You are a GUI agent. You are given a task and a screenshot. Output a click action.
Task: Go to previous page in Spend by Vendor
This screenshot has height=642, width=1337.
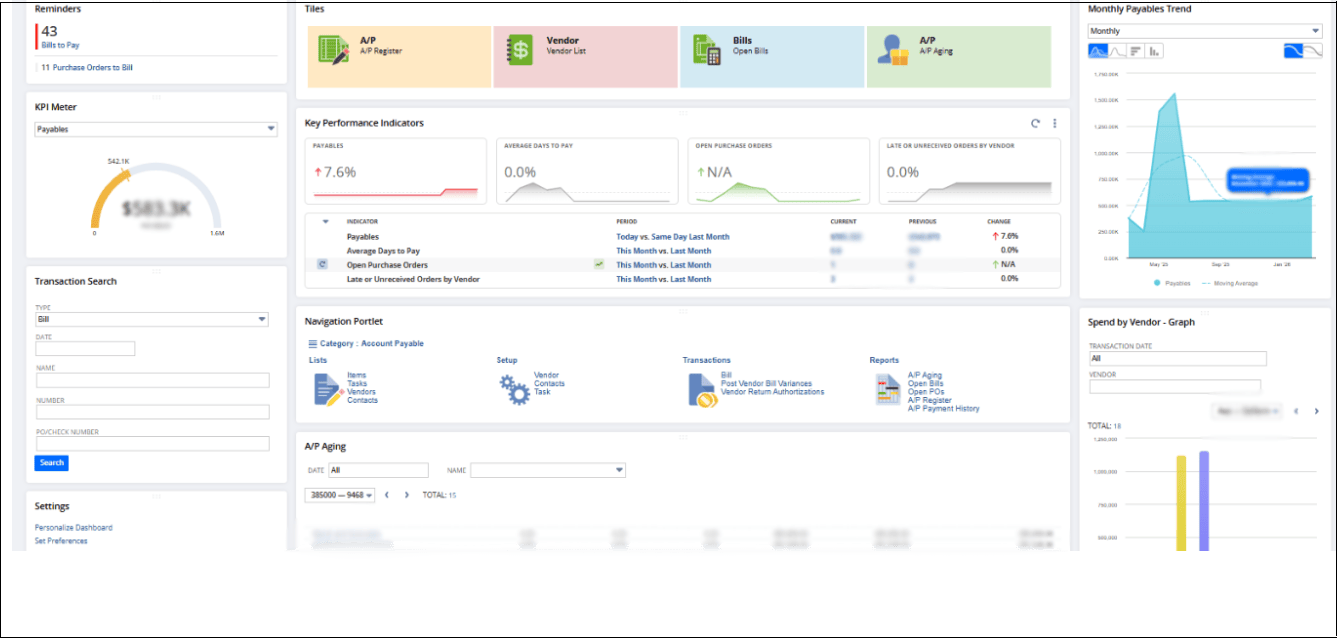tap(1296, 411)
